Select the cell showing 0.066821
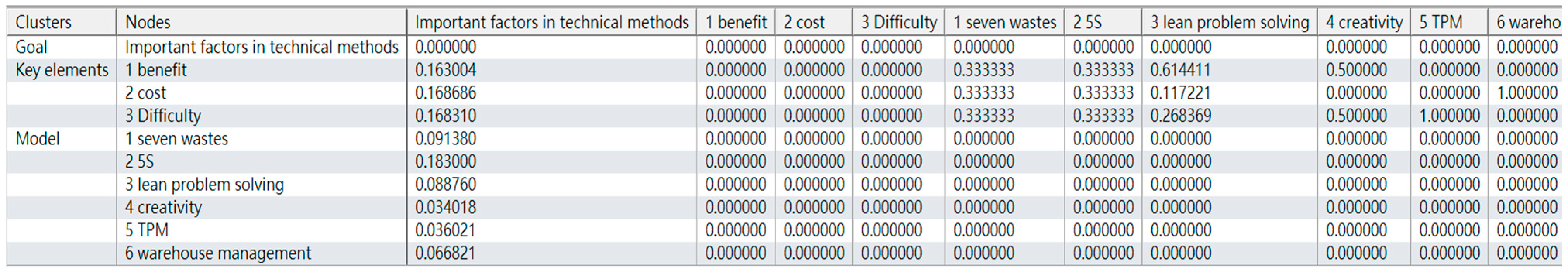 click(446, 253)
